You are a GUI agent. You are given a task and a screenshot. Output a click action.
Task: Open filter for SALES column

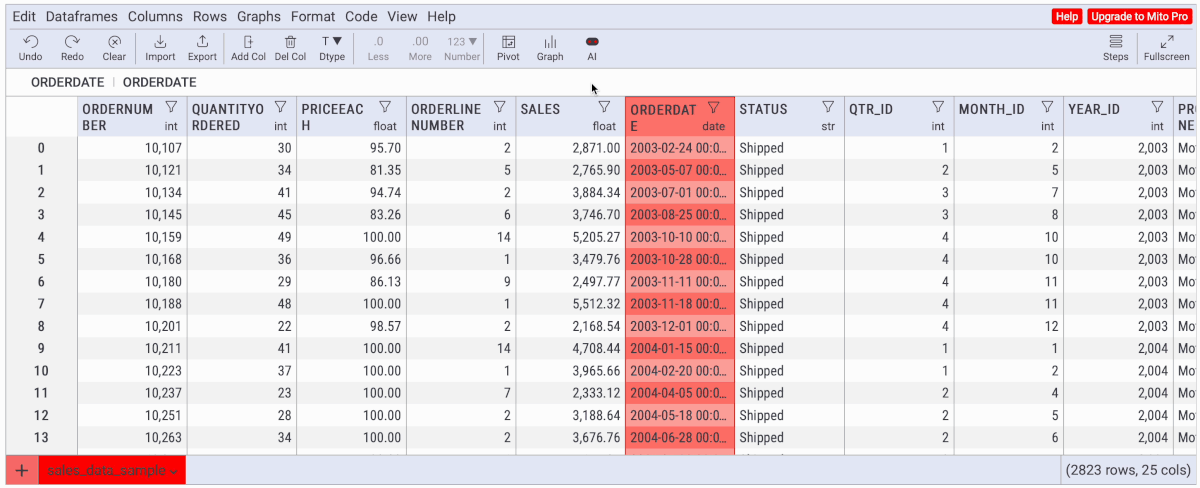(x=604, y=107)
